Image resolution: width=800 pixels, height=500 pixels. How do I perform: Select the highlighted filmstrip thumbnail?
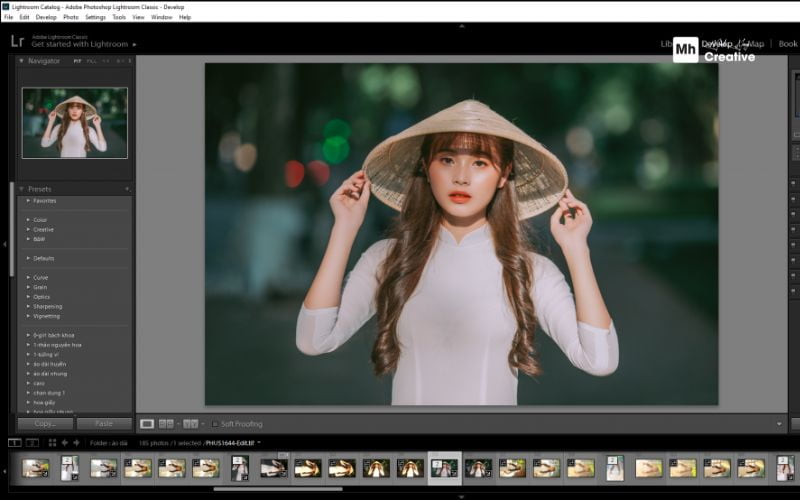[444, 468]
